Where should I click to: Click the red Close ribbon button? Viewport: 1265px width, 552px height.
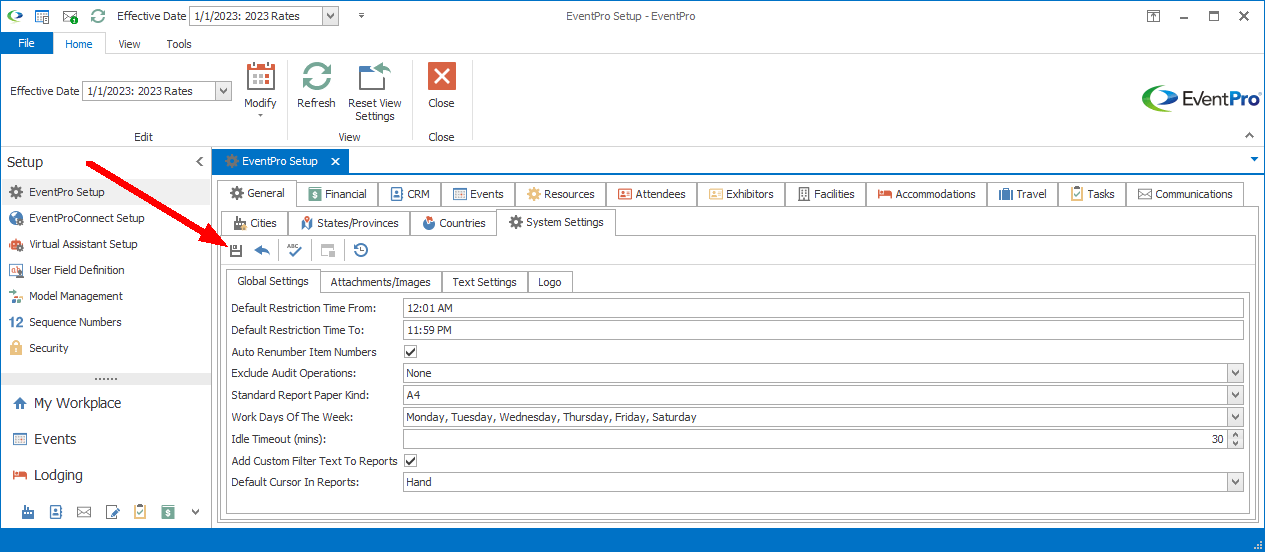441,86
